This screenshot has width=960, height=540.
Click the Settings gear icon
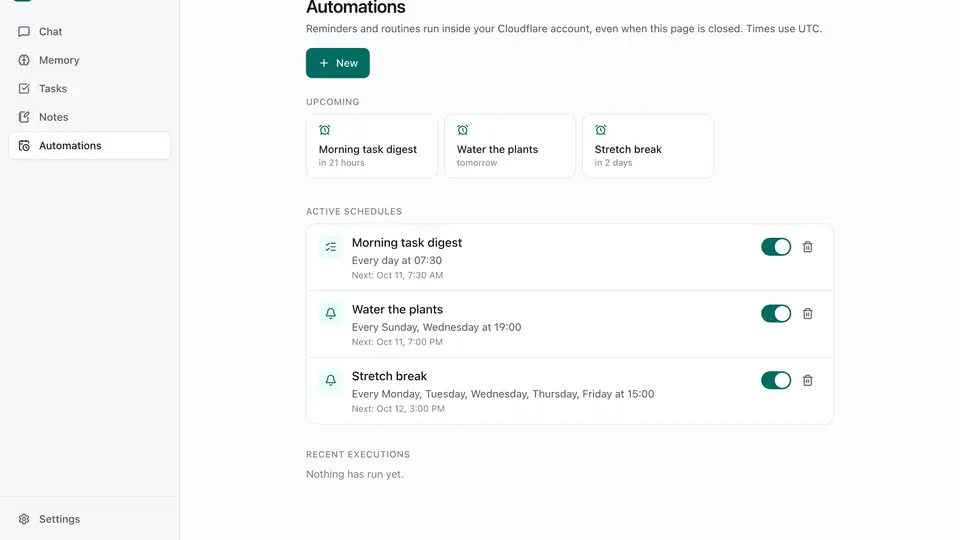(x=24, y=519)
